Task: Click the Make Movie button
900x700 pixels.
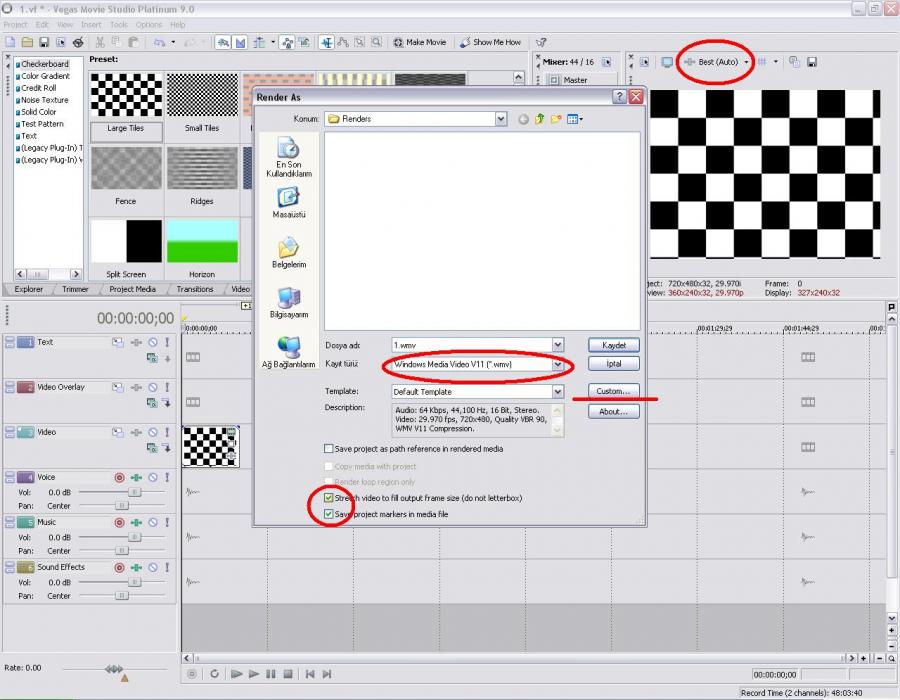Action: pyautogui.click(x=420, y=42)
